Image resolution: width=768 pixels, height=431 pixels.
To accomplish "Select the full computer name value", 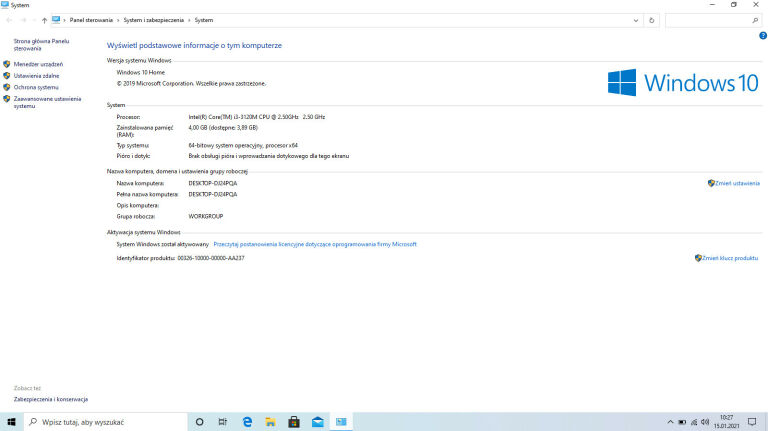I will (x=213, y=194).
